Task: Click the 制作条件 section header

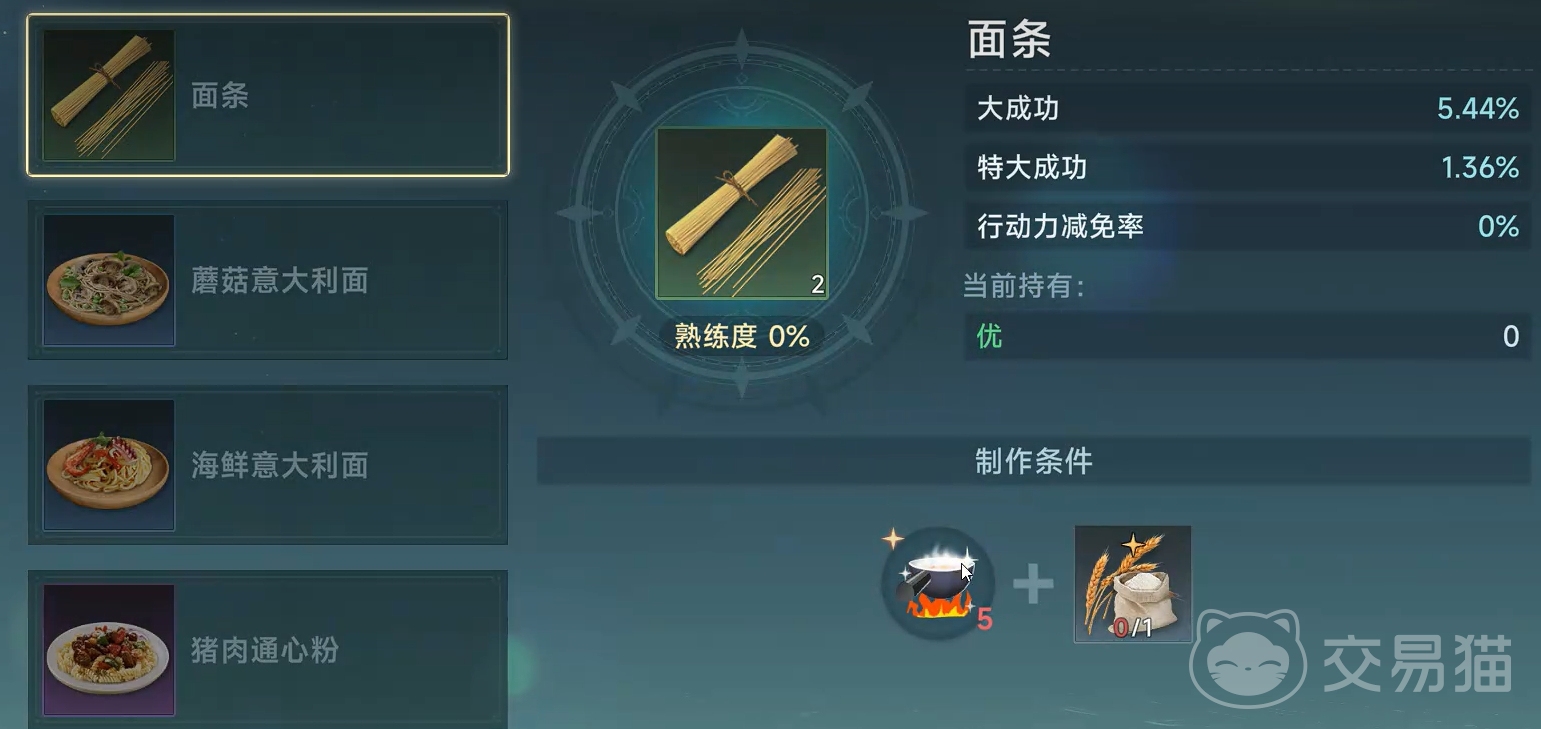Action: [1034, 461]
